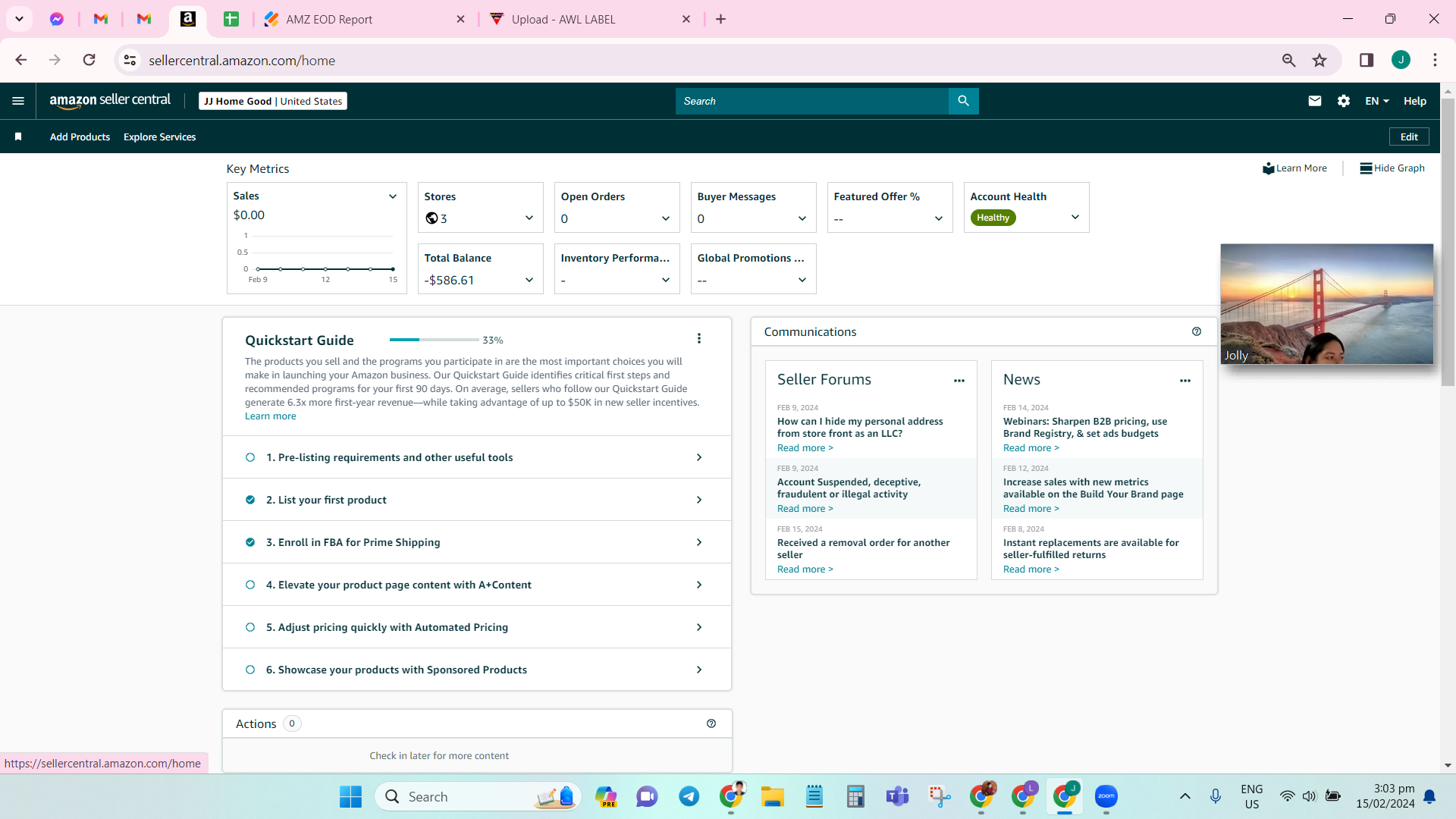1456x819 pixels.
Task: Click the Jolly video thumbnail overlay
Action: pos(1327,303)
